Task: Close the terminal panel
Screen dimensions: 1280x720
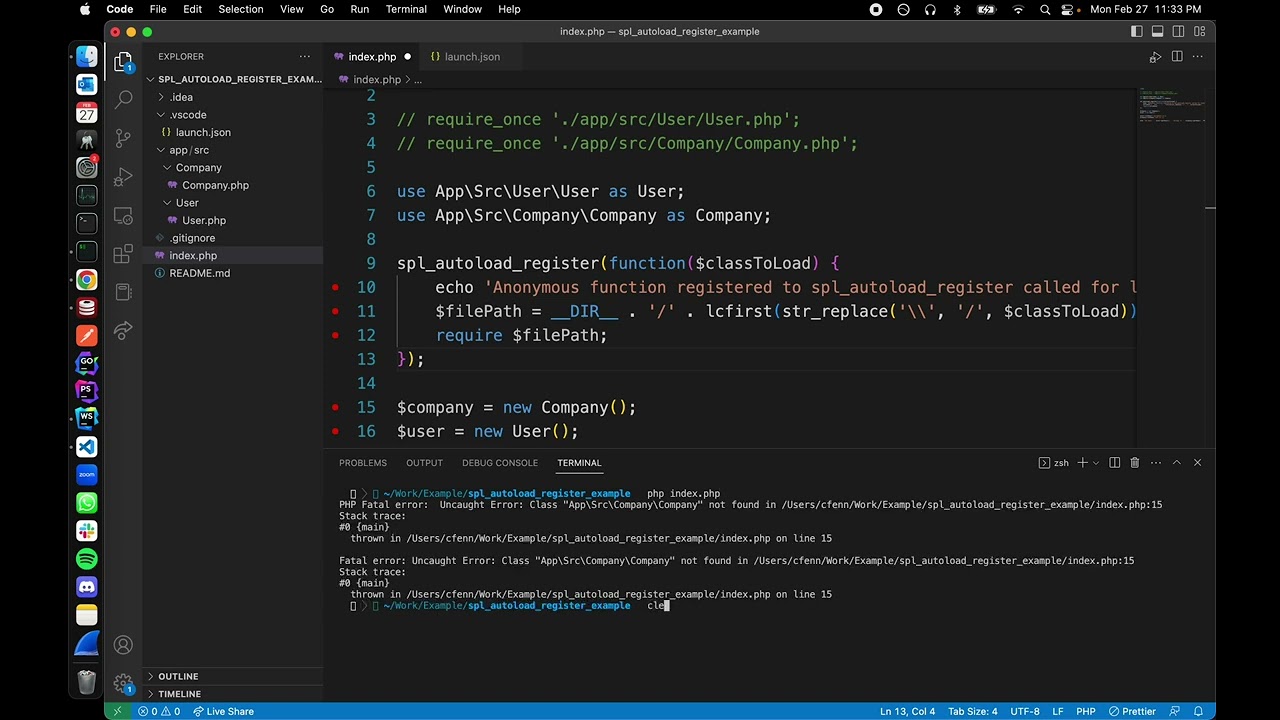Action: (1197, 463)
